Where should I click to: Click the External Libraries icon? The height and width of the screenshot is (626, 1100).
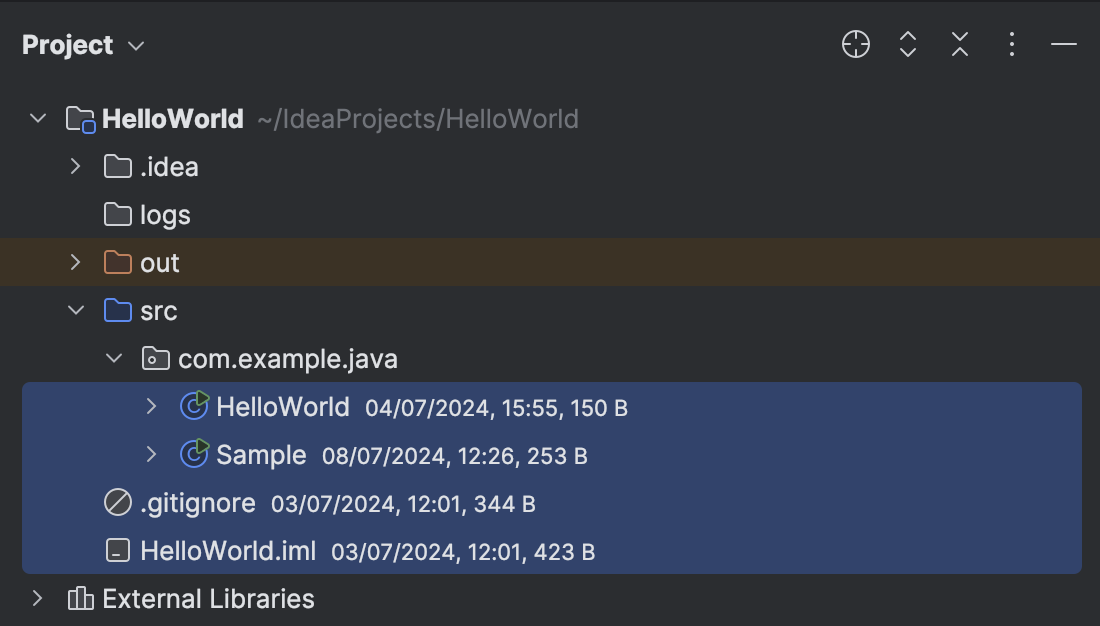pyautogui.click(x=78, y=598)
